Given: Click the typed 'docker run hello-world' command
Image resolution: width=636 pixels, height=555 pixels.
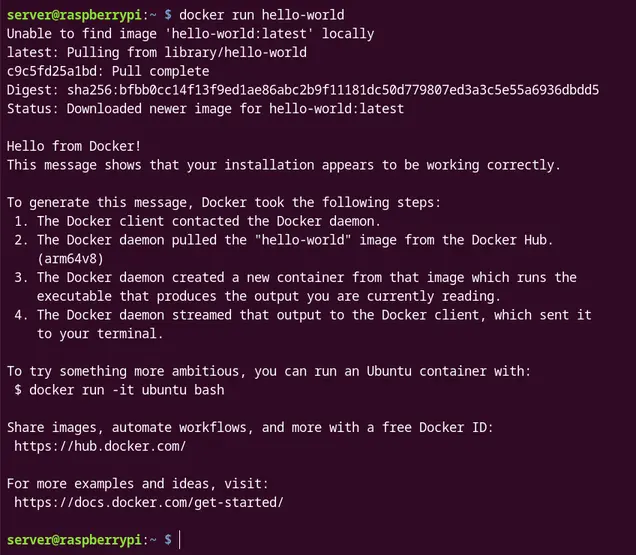Looking at the screenshot, I should pyautogui.click(x=261, y=15).
